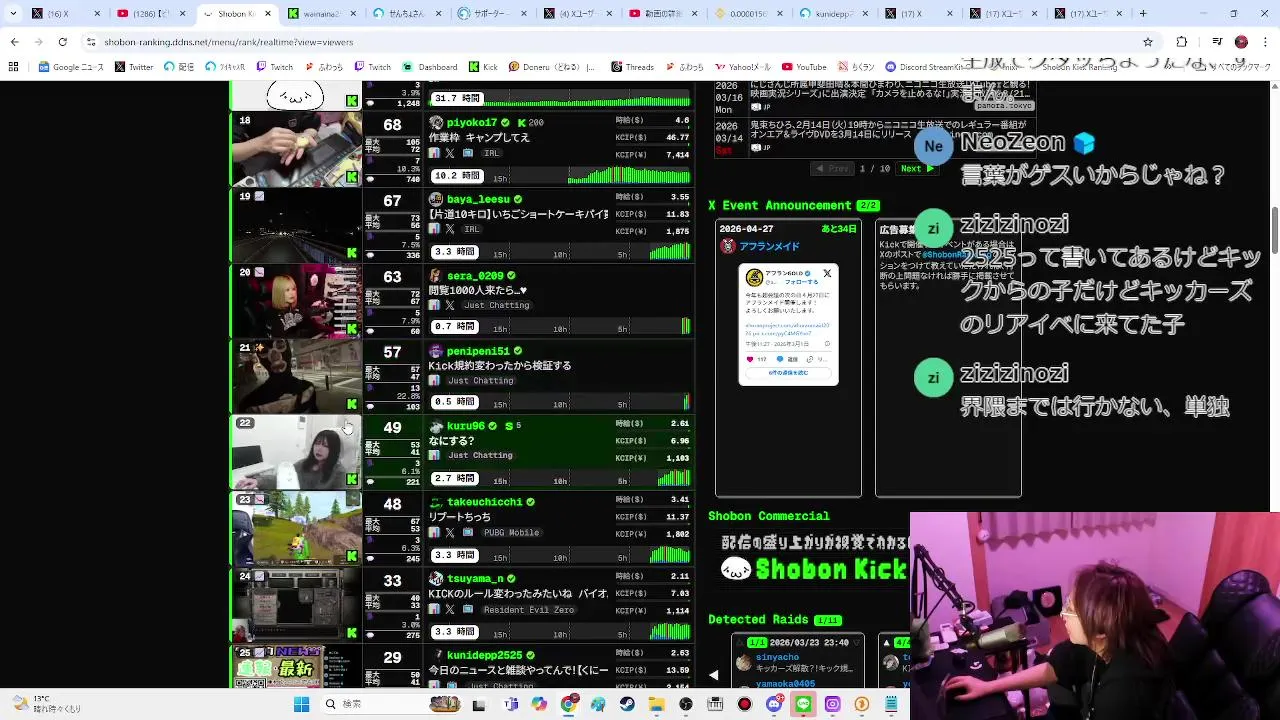1280x720 pixels.
Task: Click the Resident Evil Zero category tag
Action: tap(528, 609)
